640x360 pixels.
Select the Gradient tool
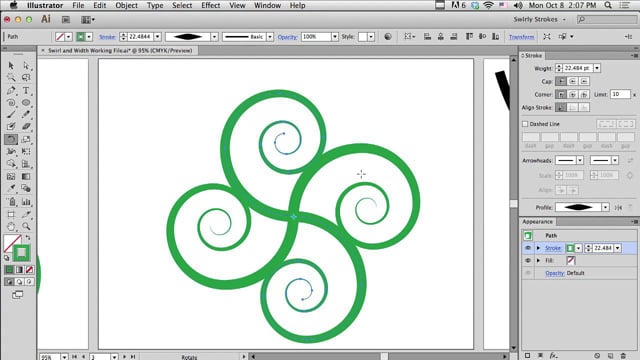click(x=26, y=176)
